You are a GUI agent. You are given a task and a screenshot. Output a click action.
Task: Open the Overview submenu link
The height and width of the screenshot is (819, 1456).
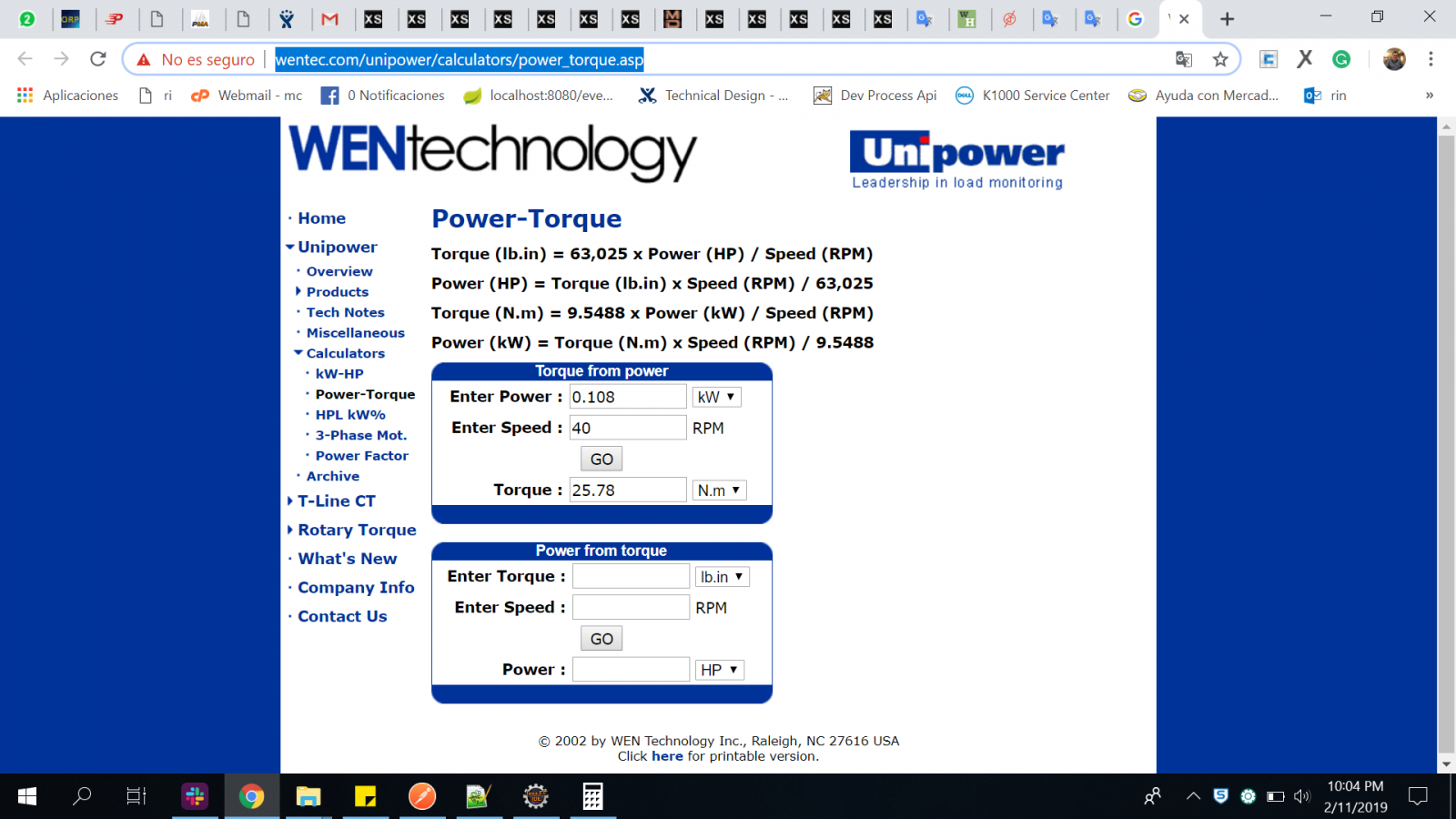(x=339, y=271)
